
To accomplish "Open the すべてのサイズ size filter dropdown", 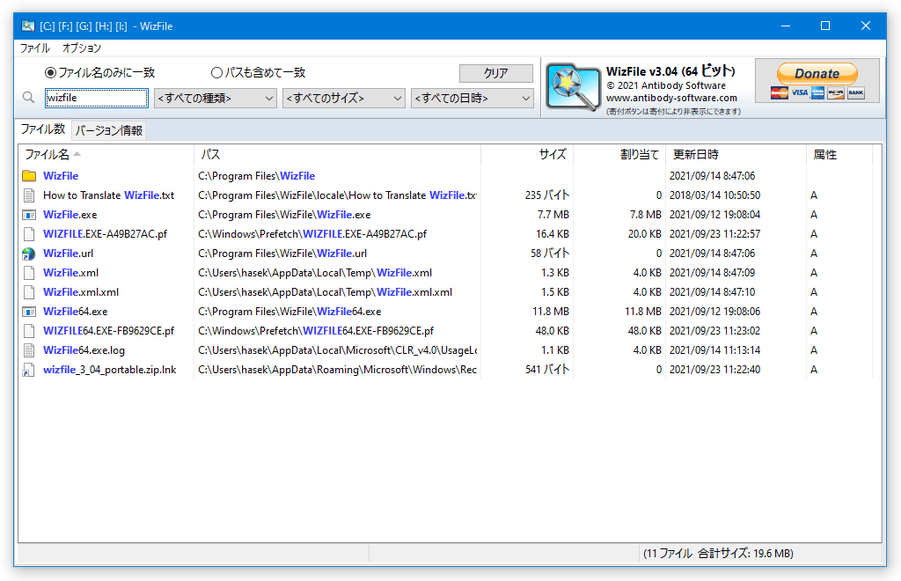I will 344,98.
